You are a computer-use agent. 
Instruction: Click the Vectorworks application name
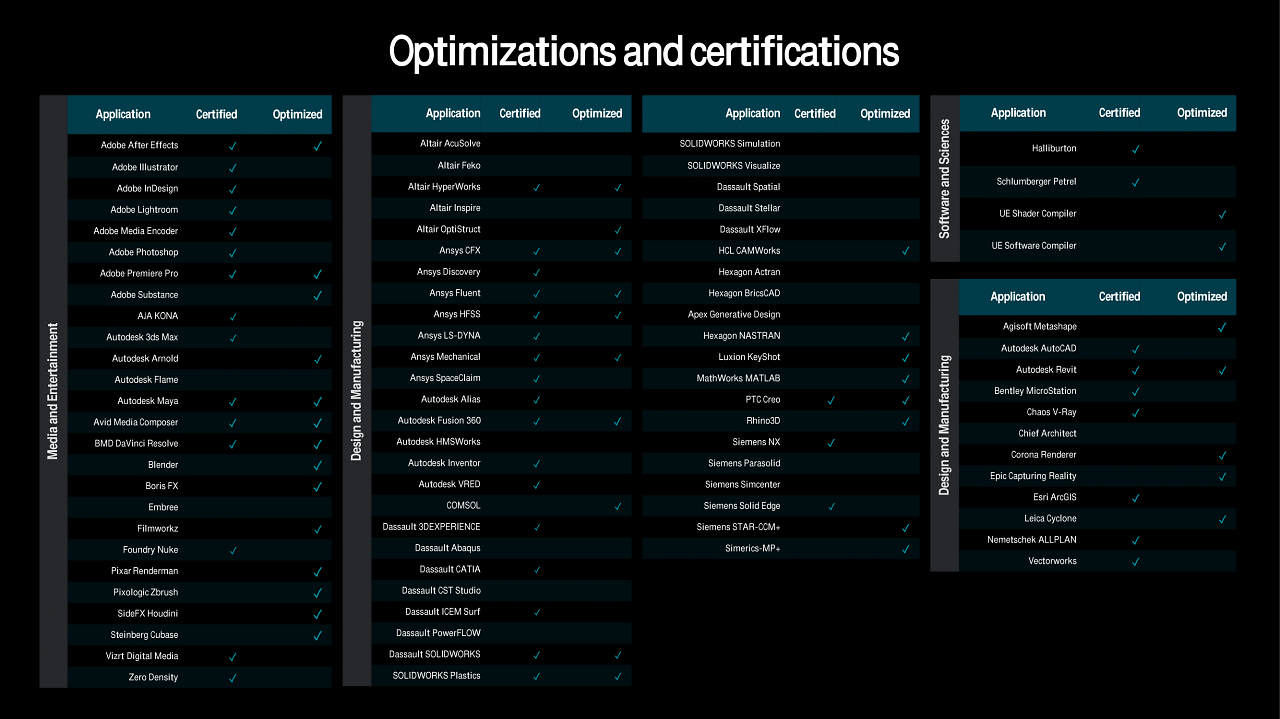click(x=1052, y=561)
